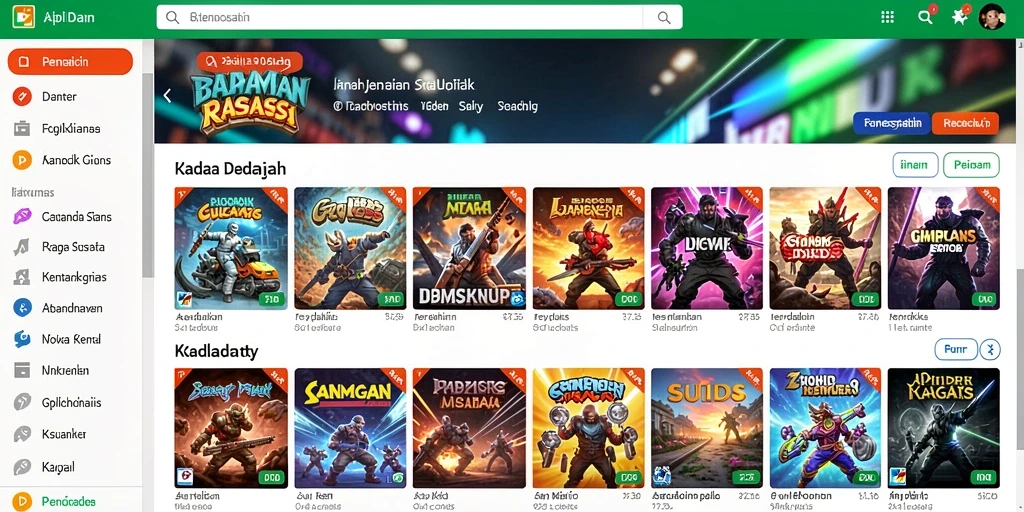
Task: Open the Kagais game thumbnail
Action: tap(944, 428)
